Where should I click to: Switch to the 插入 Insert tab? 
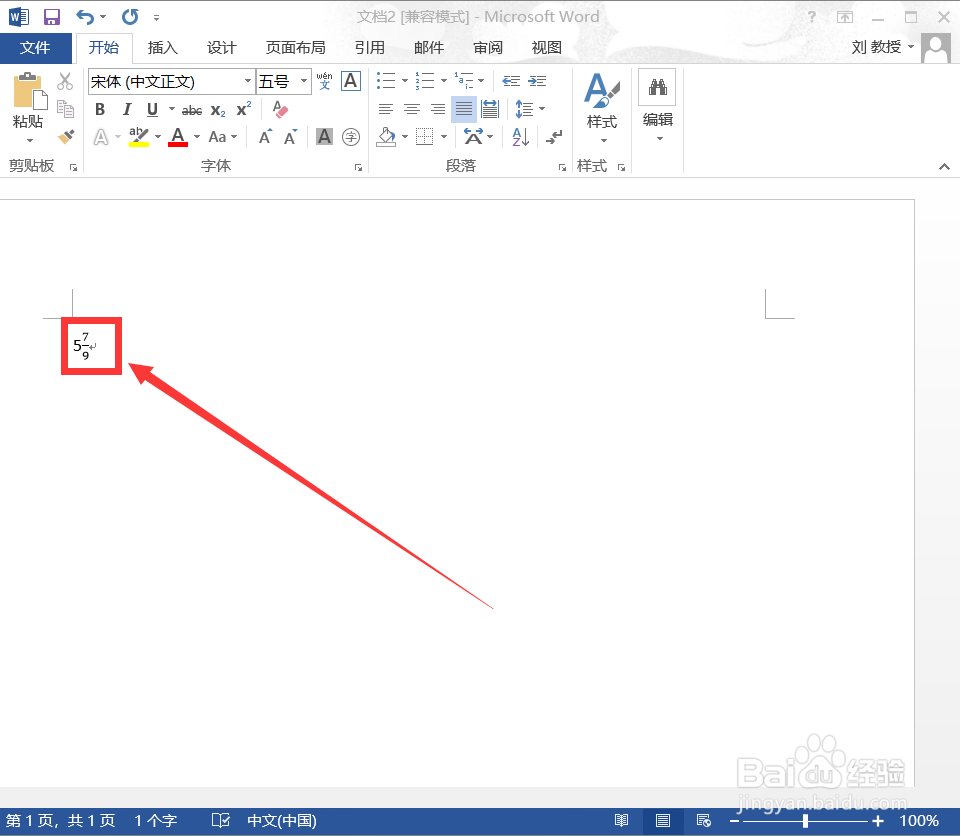162,48
